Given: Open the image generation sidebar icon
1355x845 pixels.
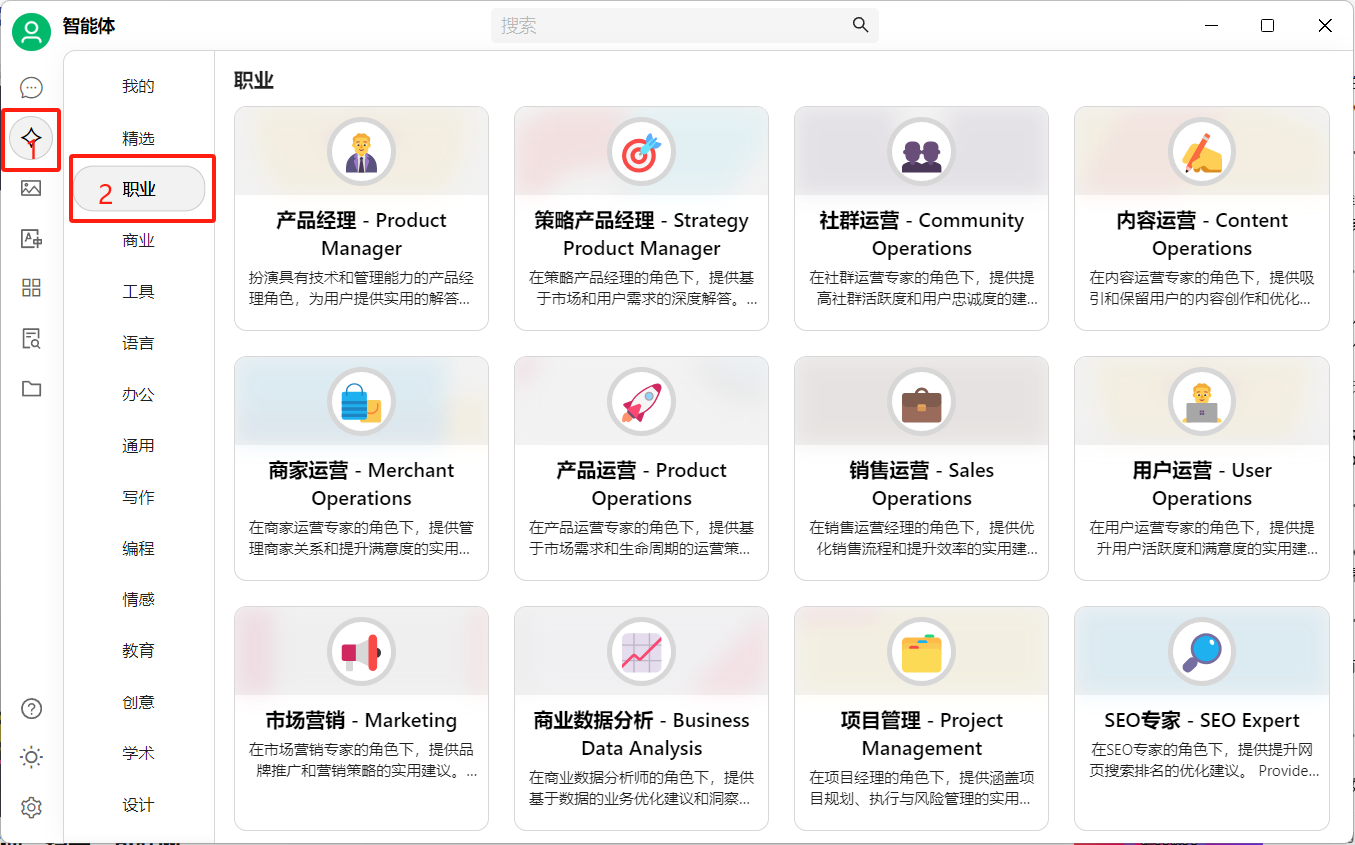Looking at the screenshot, I should (31, 188).
